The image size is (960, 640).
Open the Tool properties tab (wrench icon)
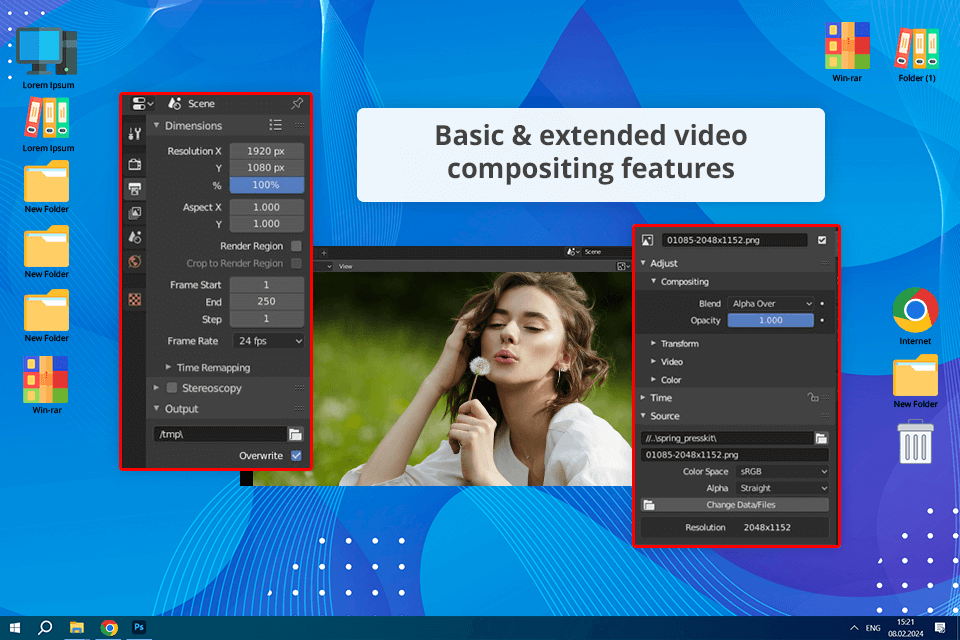135,134
